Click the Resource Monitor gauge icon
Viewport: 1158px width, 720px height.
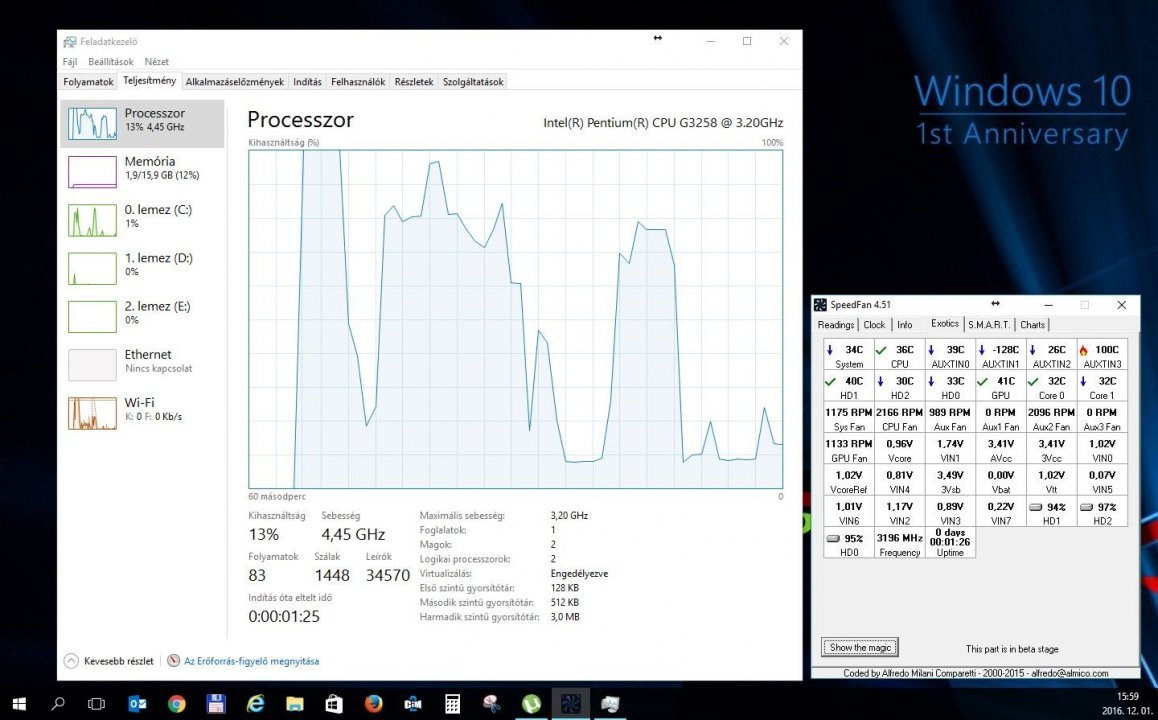tap(174, 661)
